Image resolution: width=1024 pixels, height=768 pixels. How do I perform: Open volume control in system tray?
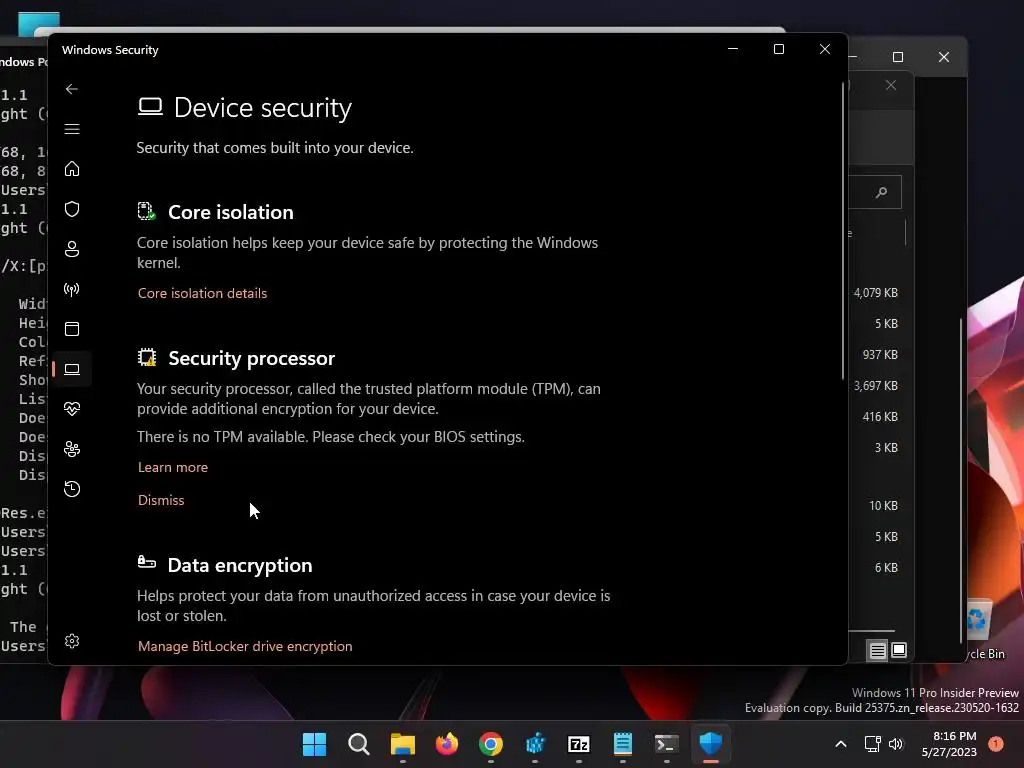pos(896,744)
